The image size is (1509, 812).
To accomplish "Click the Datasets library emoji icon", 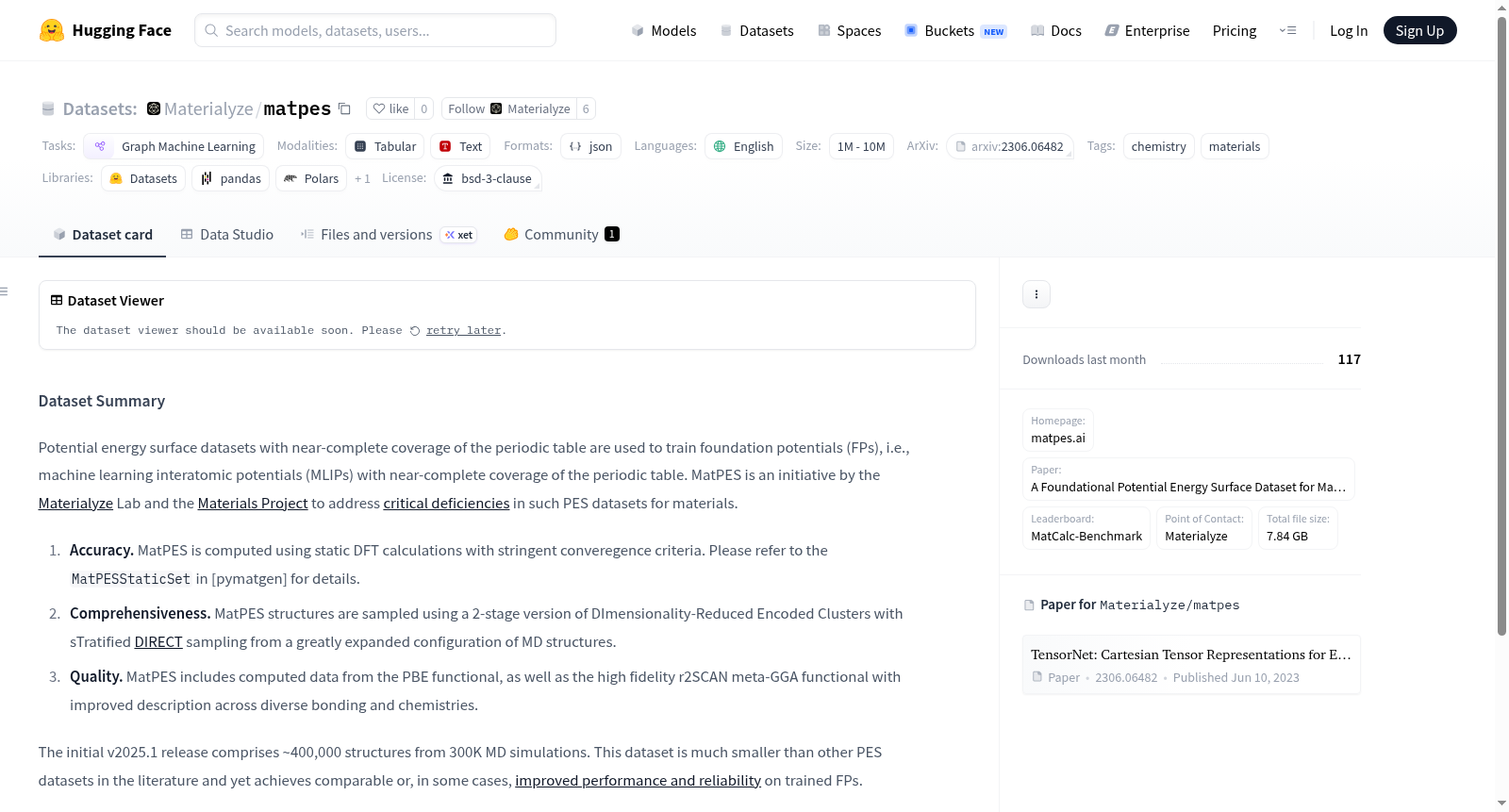I will (116, 178).
